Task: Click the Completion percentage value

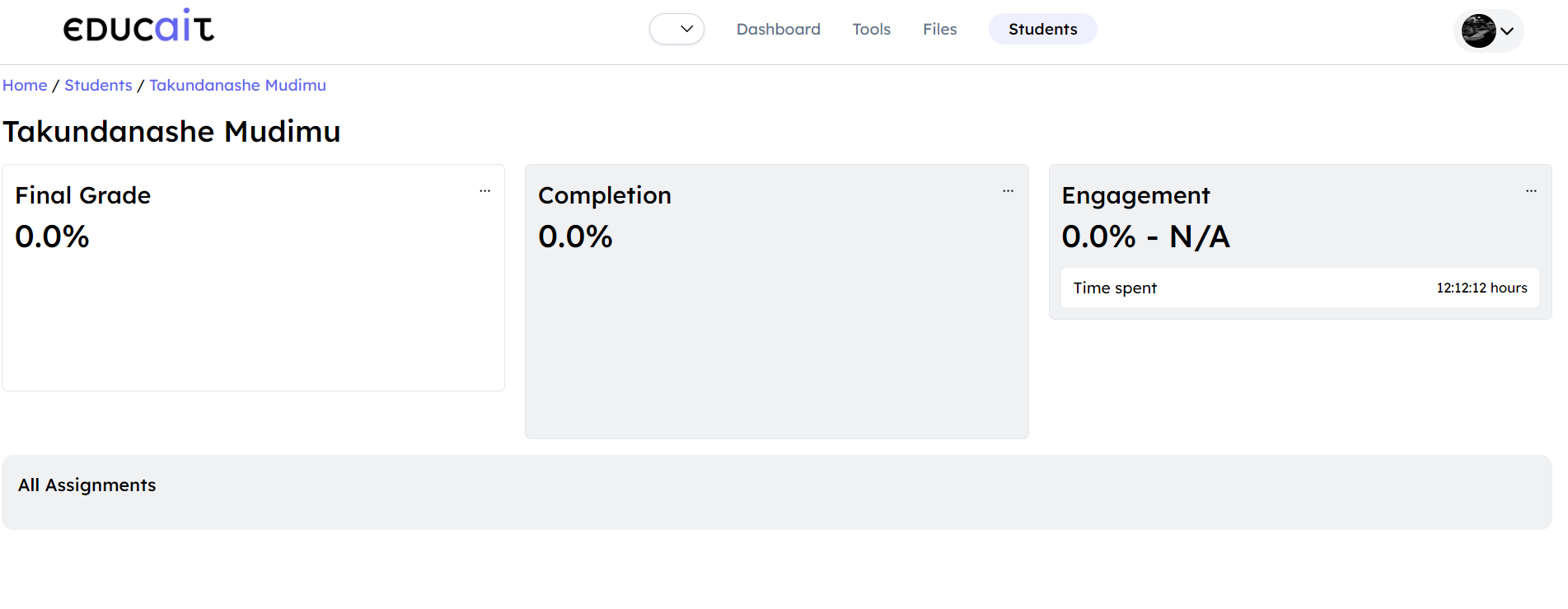Action: pyautogui.click(x=575, y=237)
